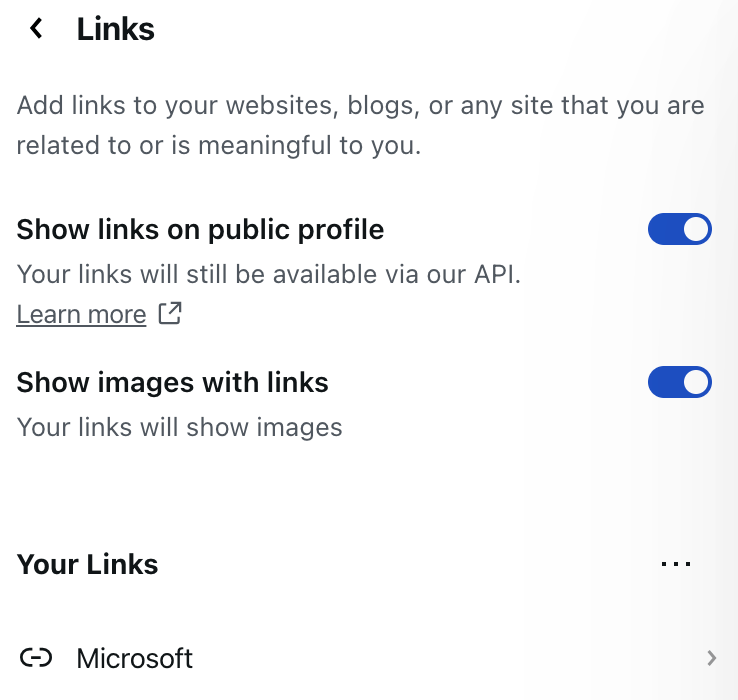Image resolution: width=738 pixels, height=700 pixels.
Task: Open the Learn more link
Action: point(81,314)
